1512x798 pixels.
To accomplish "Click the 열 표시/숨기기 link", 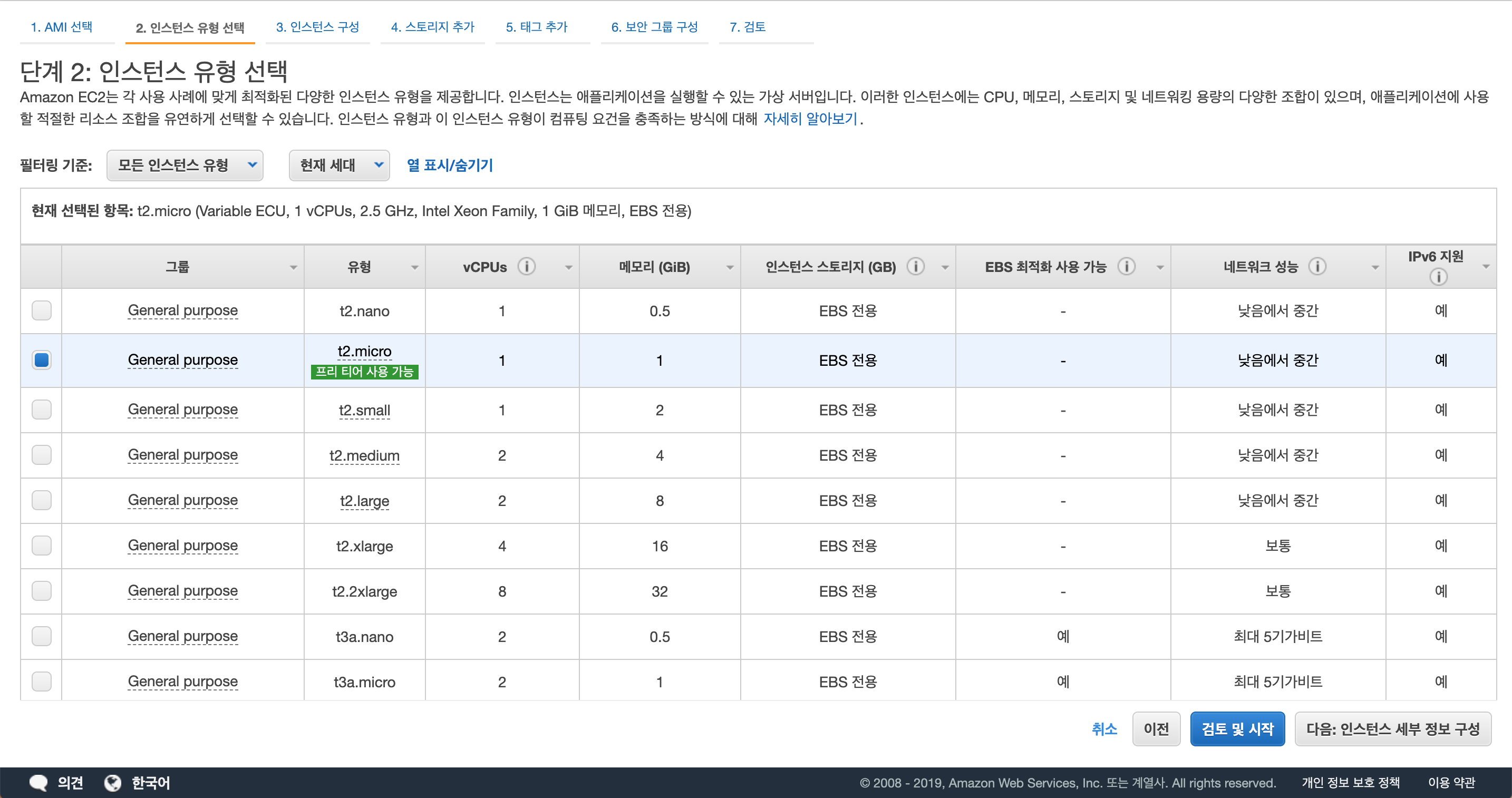I will [450, 166].
